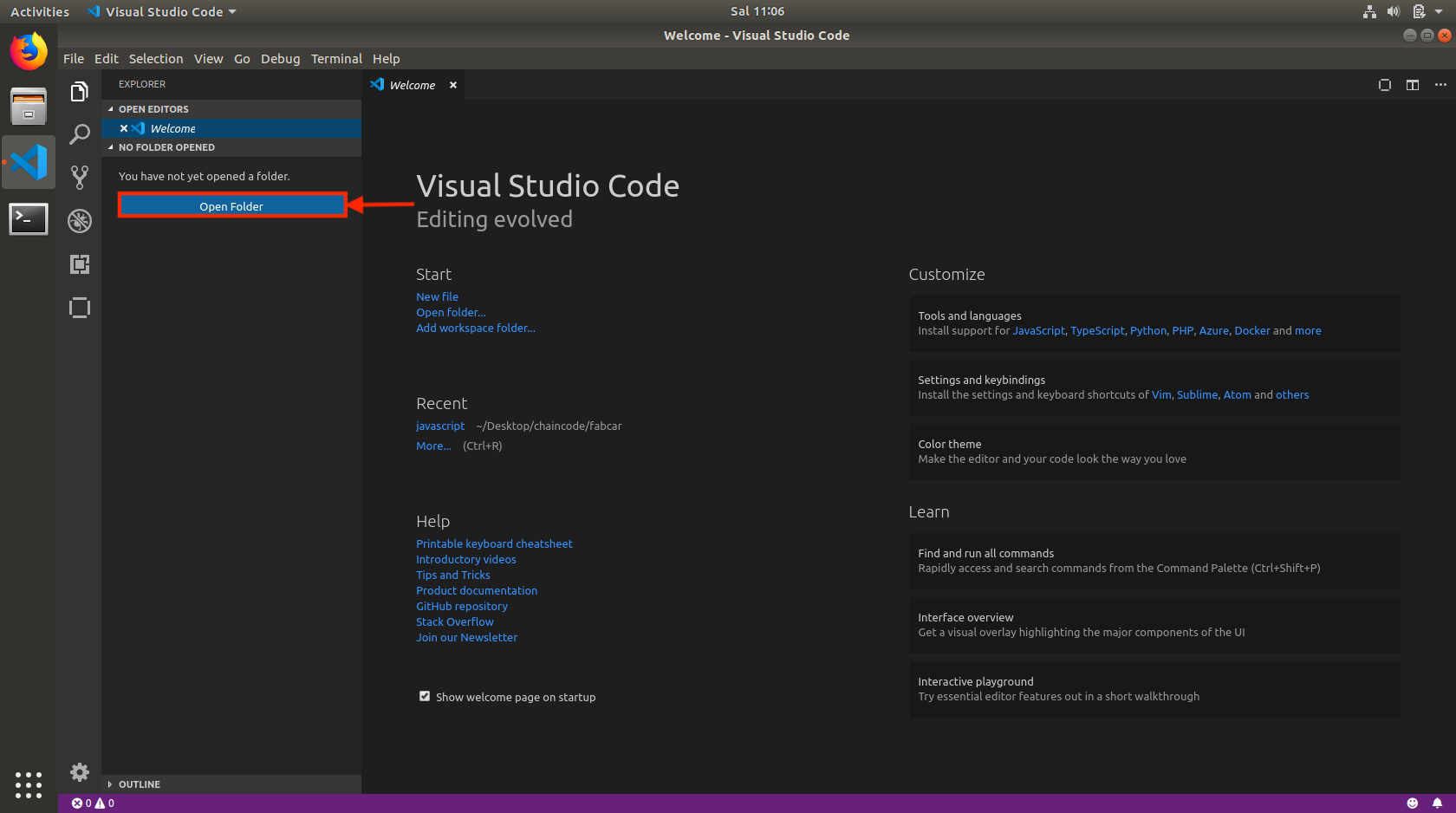Open the Product documentation link
Screen dimensions: 1456x813
coord(477,590)
